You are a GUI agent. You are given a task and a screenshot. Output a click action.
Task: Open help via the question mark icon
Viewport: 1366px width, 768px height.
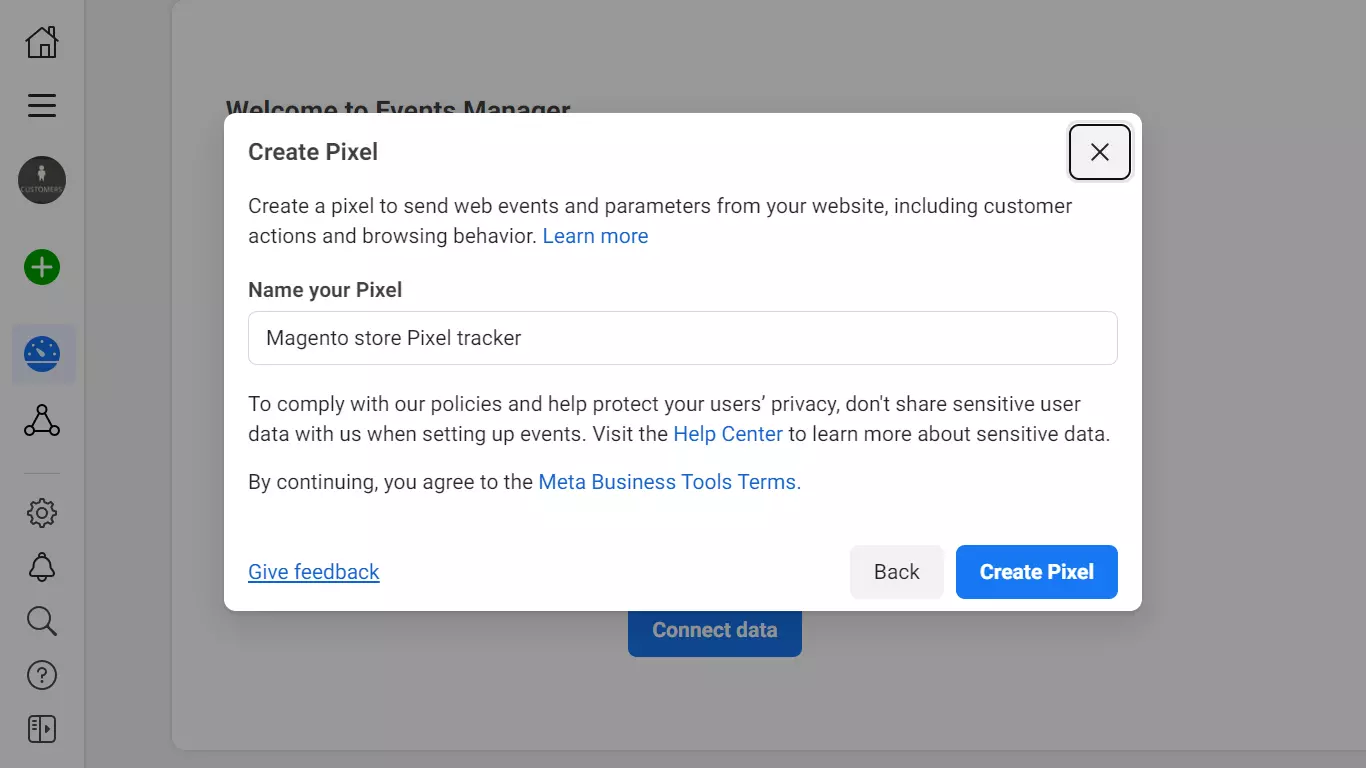point(42,675)
